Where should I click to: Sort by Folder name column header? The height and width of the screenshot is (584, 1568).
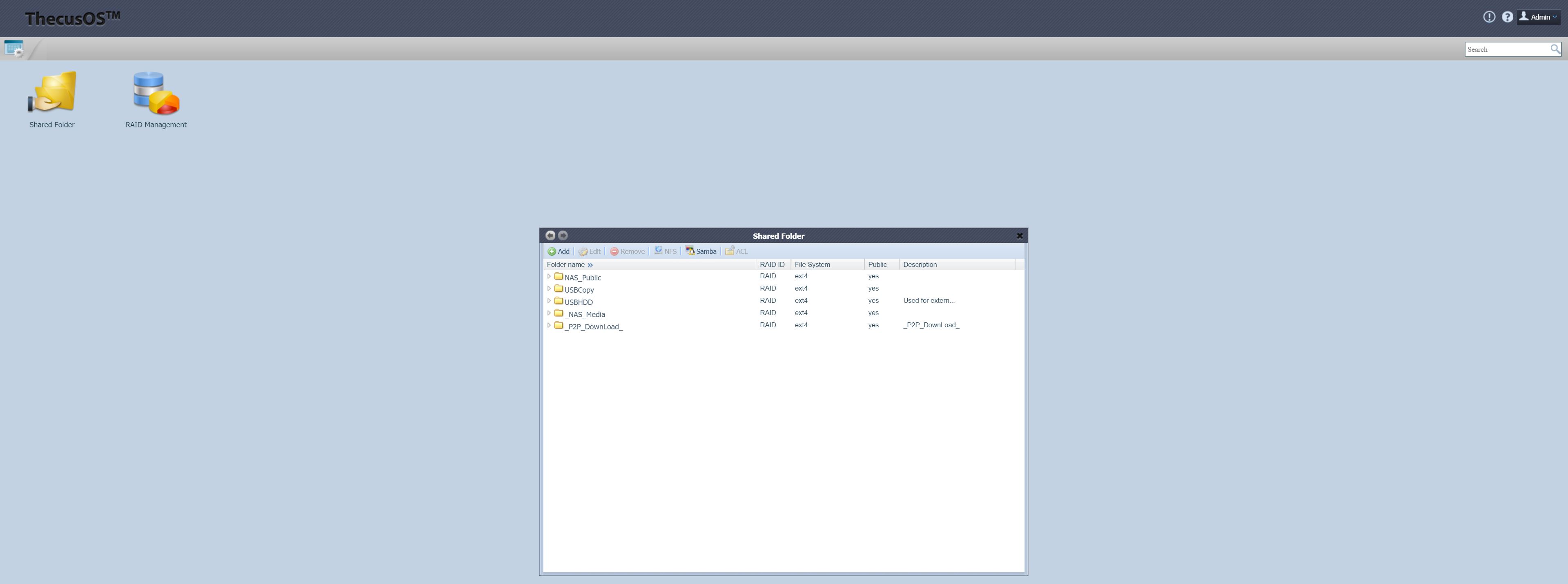[566, 264]
